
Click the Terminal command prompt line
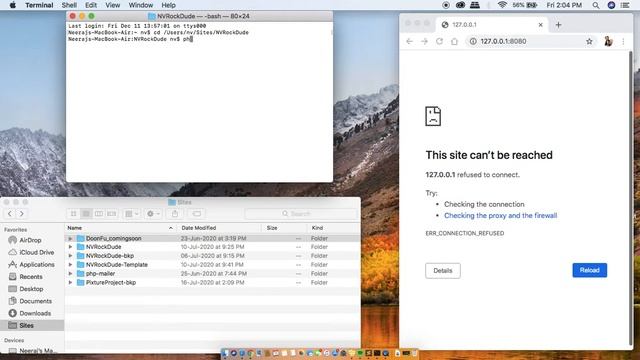[x=130, y=39]
